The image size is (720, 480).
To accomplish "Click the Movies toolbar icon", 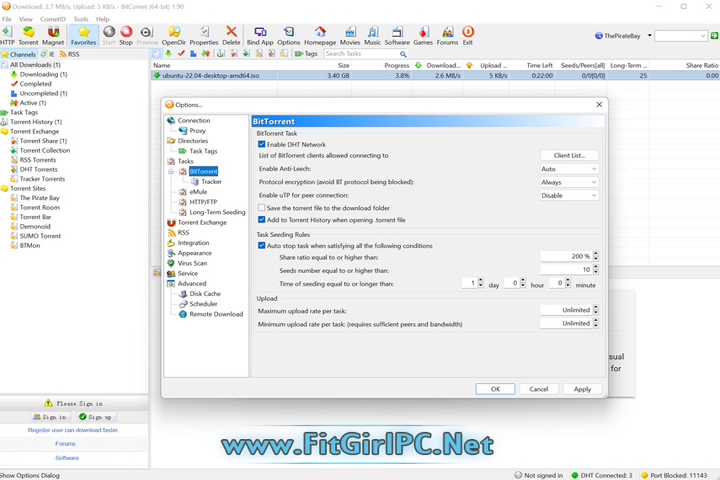I will coord(349,36).
